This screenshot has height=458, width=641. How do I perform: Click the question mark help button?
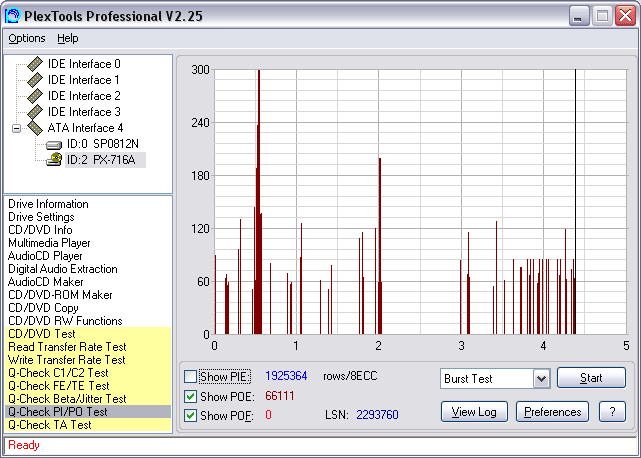612,412
